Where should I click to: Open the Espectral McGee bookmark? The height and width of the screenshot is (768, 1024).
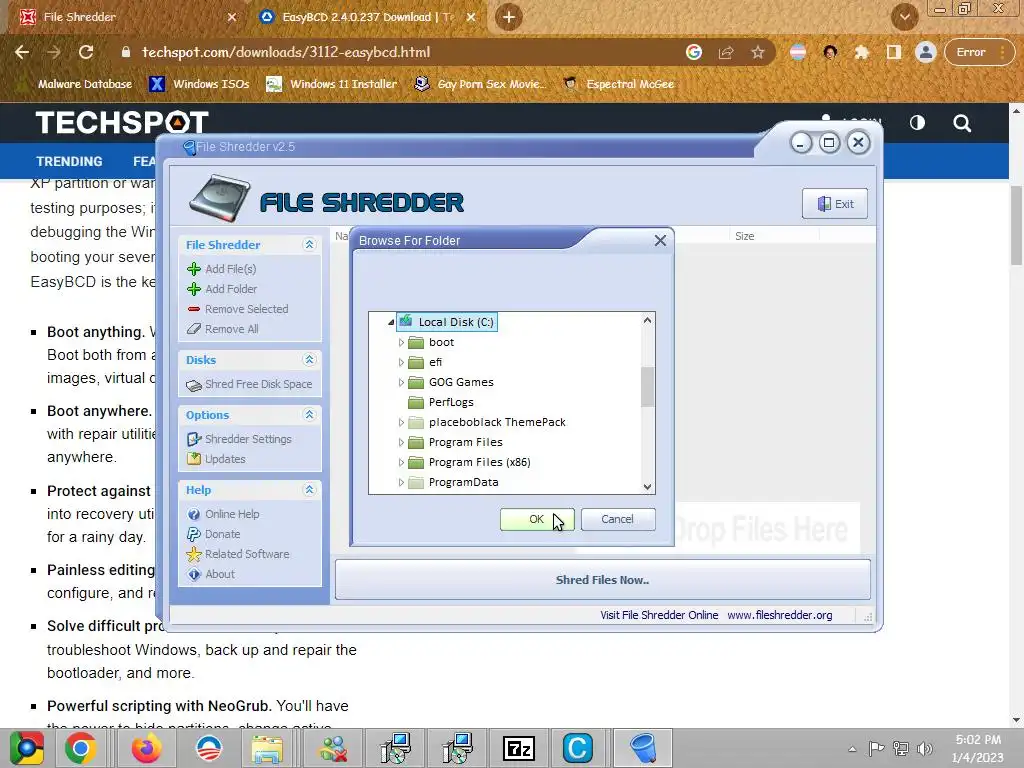[x=619, y=84]
